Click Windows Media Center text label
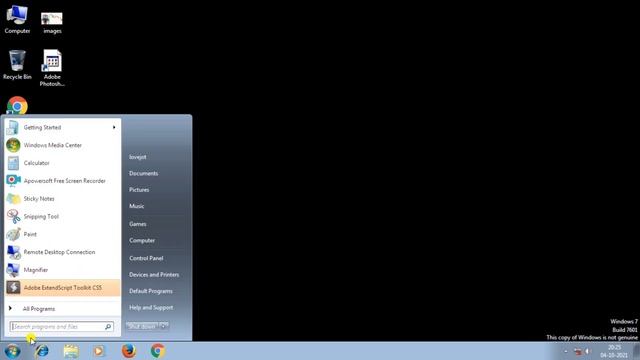This screenshot has height=360, width=640. [x=53, y=145]
